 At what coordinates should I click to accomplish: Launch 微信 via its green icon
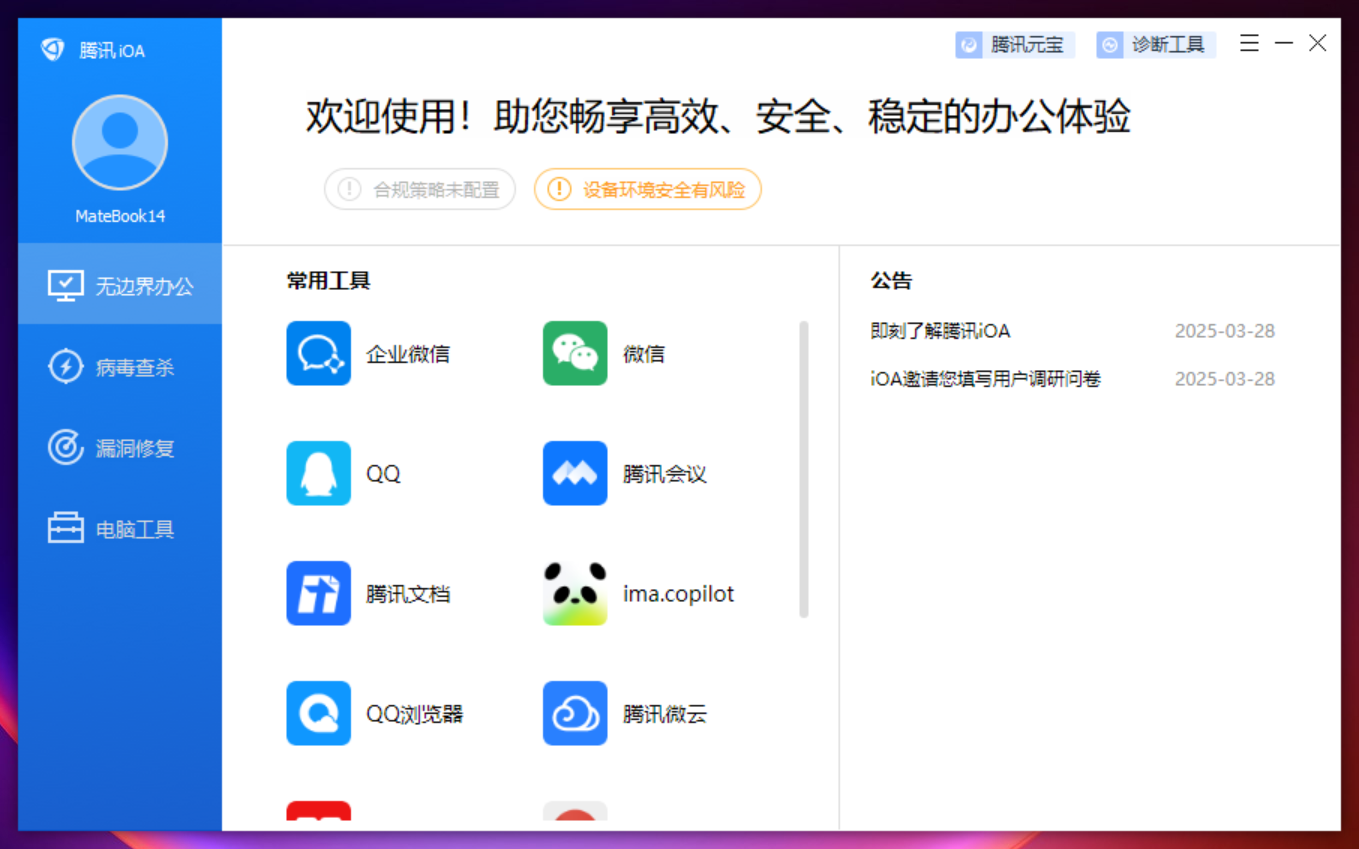pos(575,353)
